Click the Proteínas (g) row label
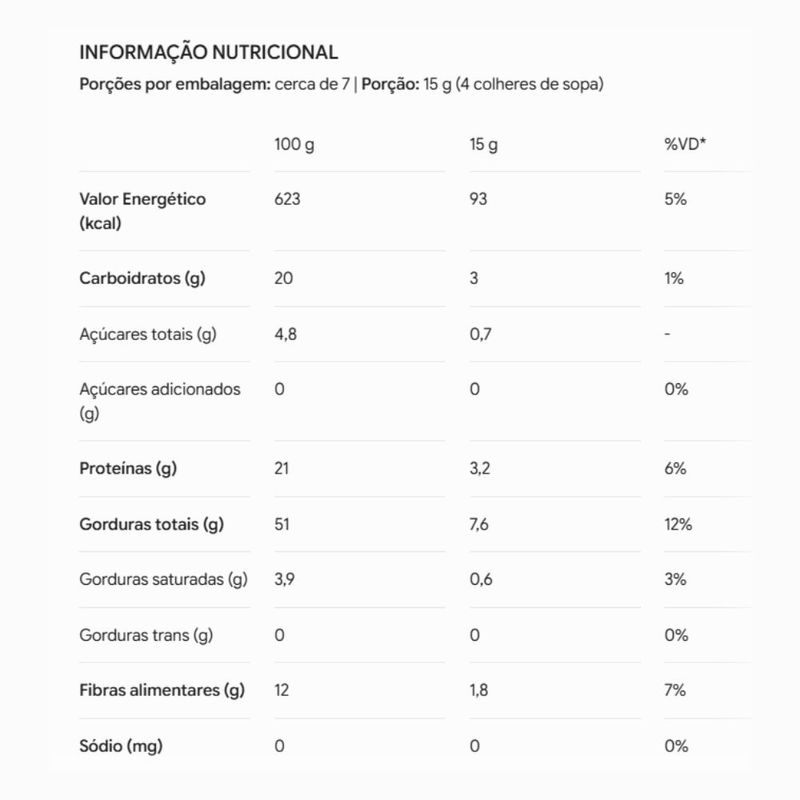 point(128,468)
